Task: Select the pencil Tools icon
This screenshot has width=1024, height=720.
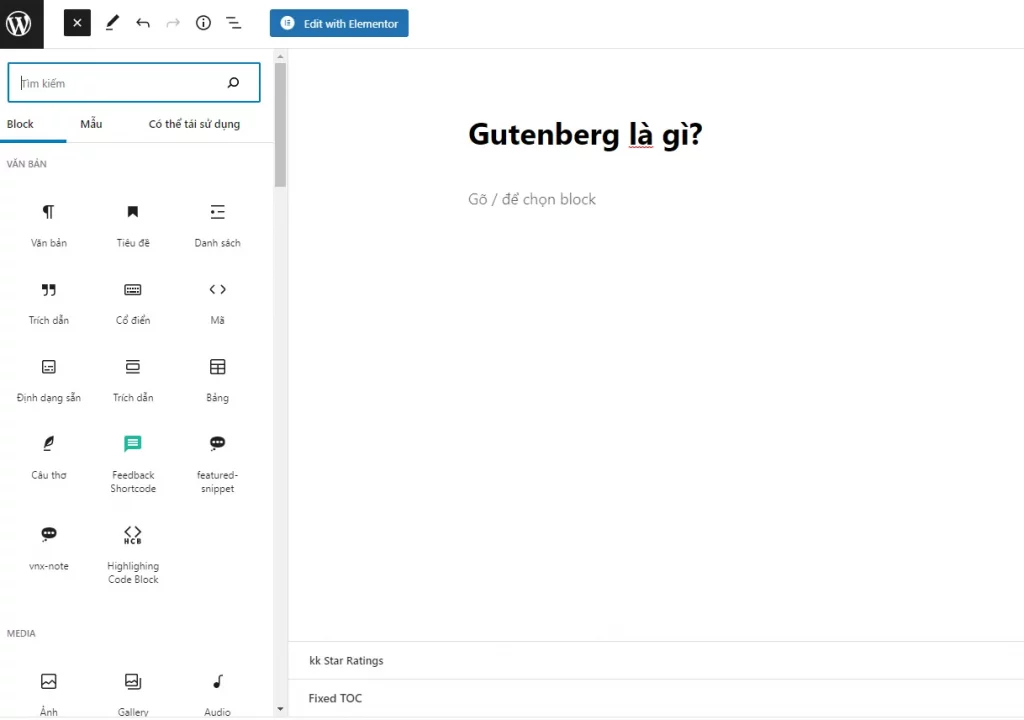Action: coord(111,23)
